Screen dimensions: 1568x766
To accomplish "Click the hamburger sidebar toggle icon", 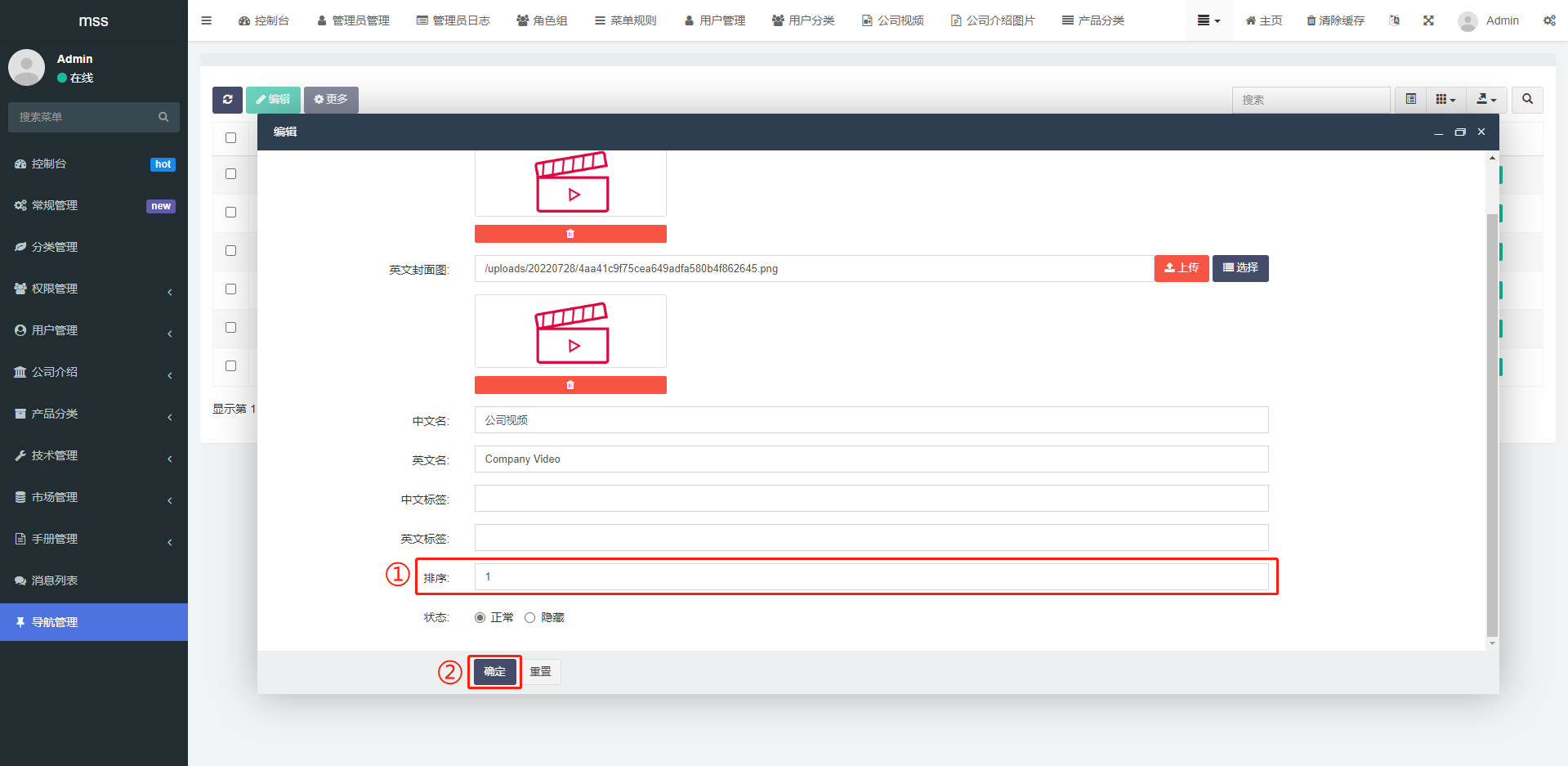I will (x=206, y=20).
